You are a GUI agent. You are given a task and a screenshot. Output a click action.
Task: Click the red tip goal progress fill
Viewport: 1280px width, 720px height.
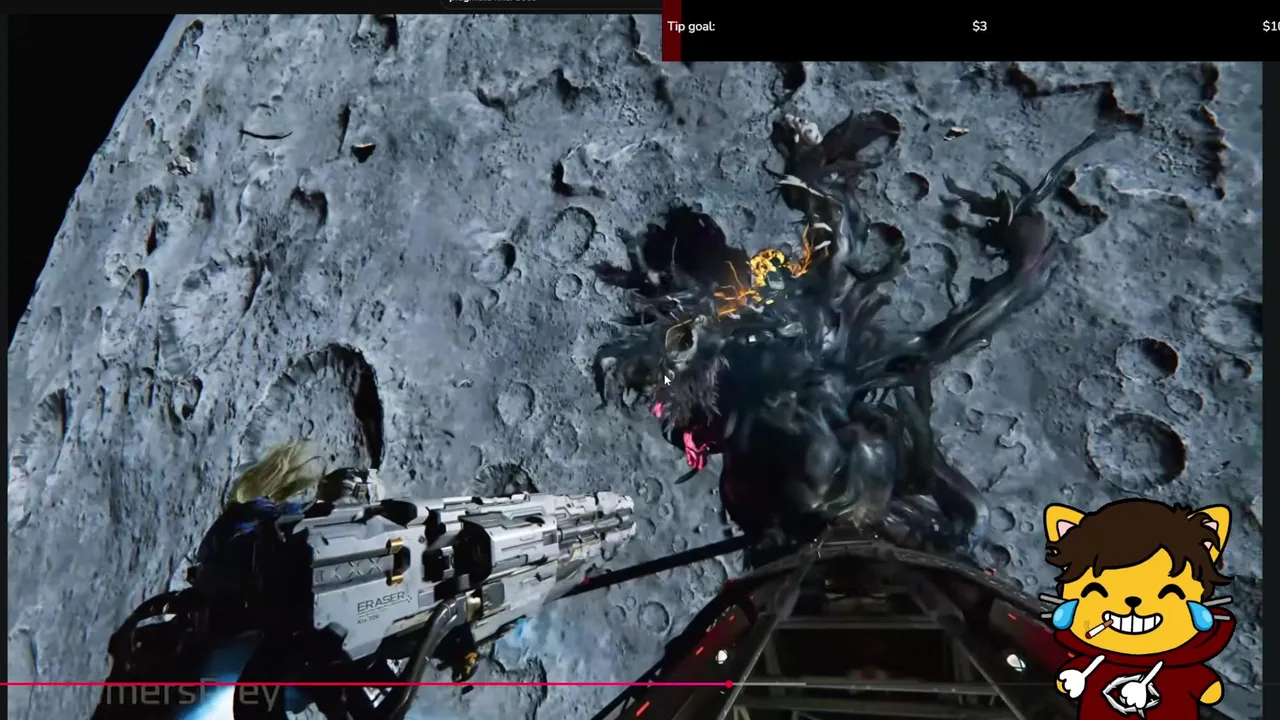coord(671,30)
